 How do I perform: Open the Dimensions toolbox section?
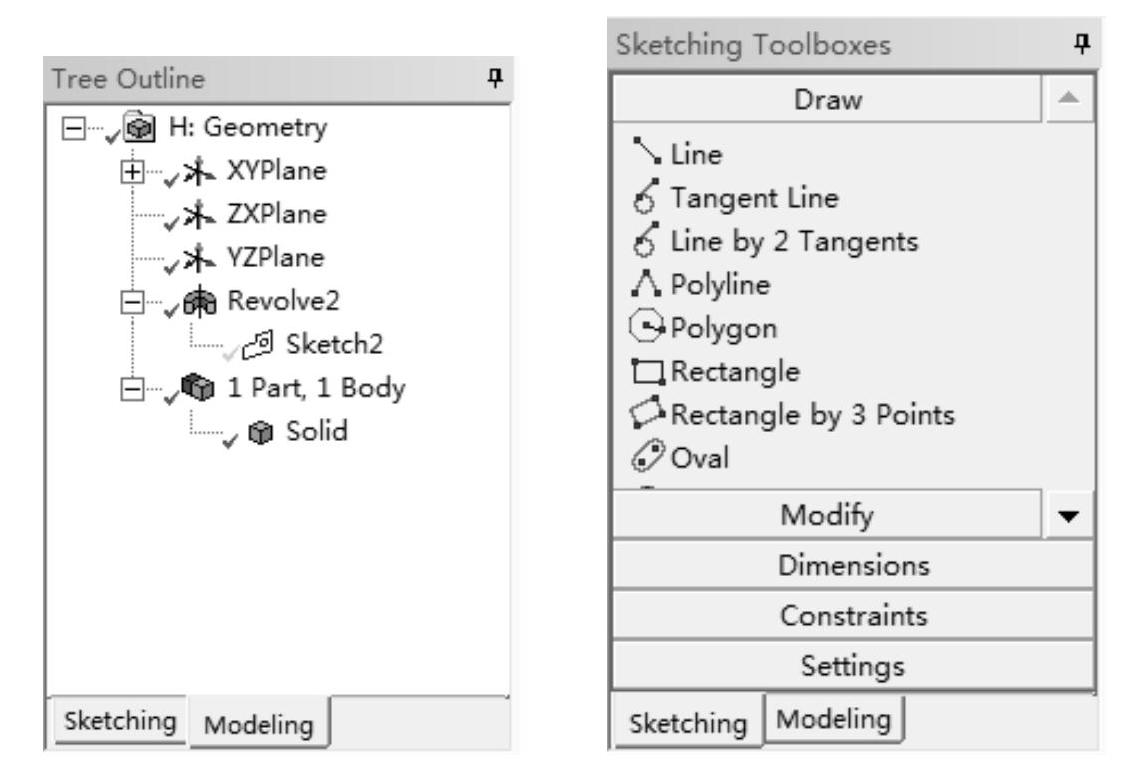(x=853, y=566)
